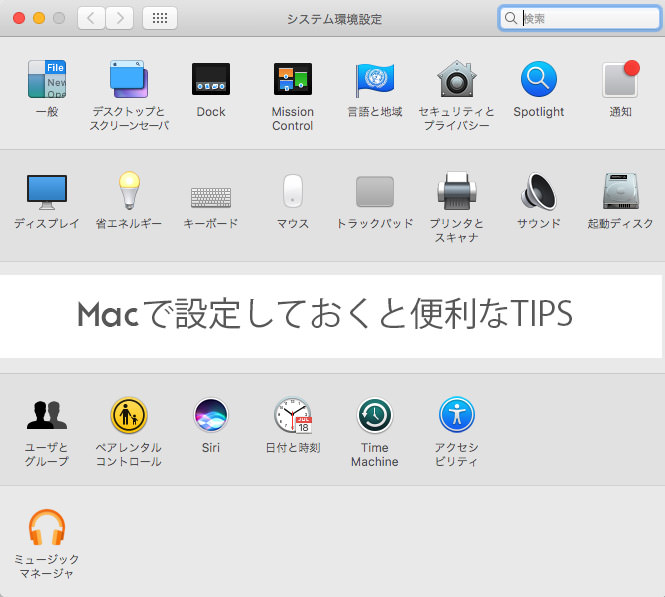The image size is (665, 597).
Task: Open サウンド speaker icon
Action: [x=539, y=192]
